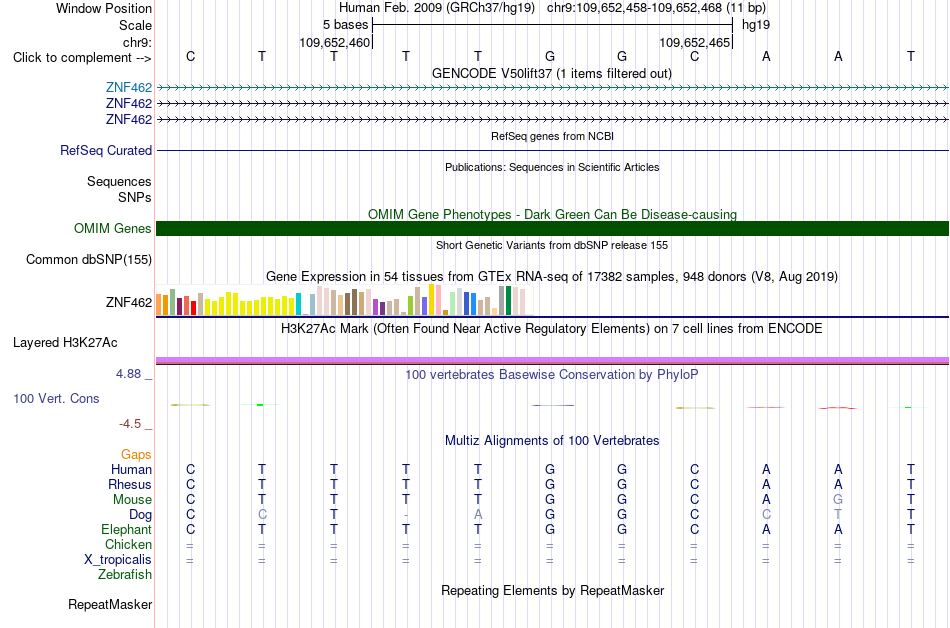
Task: Click the dash gap in Dog row
Action: pos(406,515)
